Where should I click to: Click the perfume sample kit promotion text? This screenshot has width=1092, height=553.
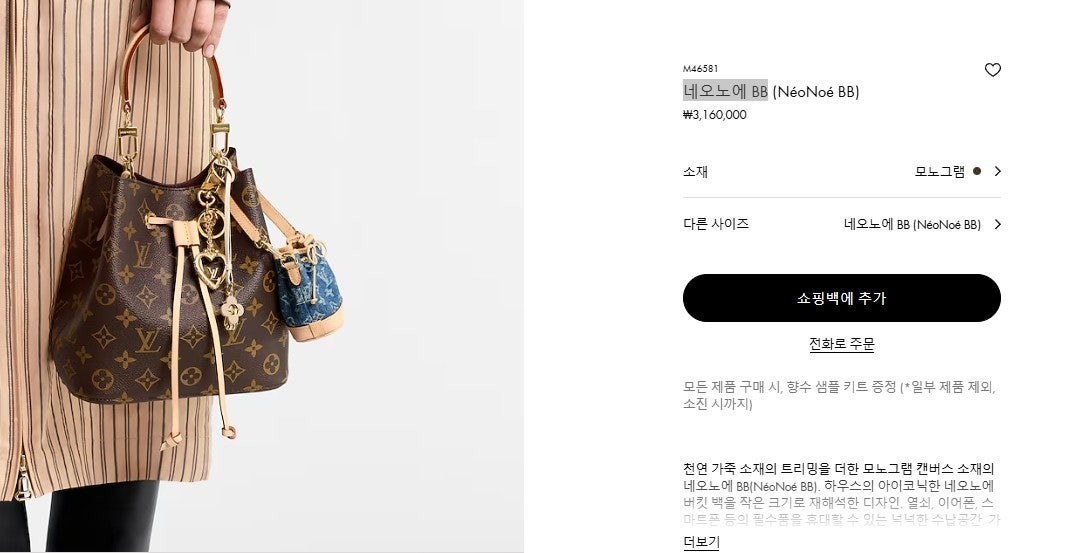pyautogui.click(x=839, y=396)
